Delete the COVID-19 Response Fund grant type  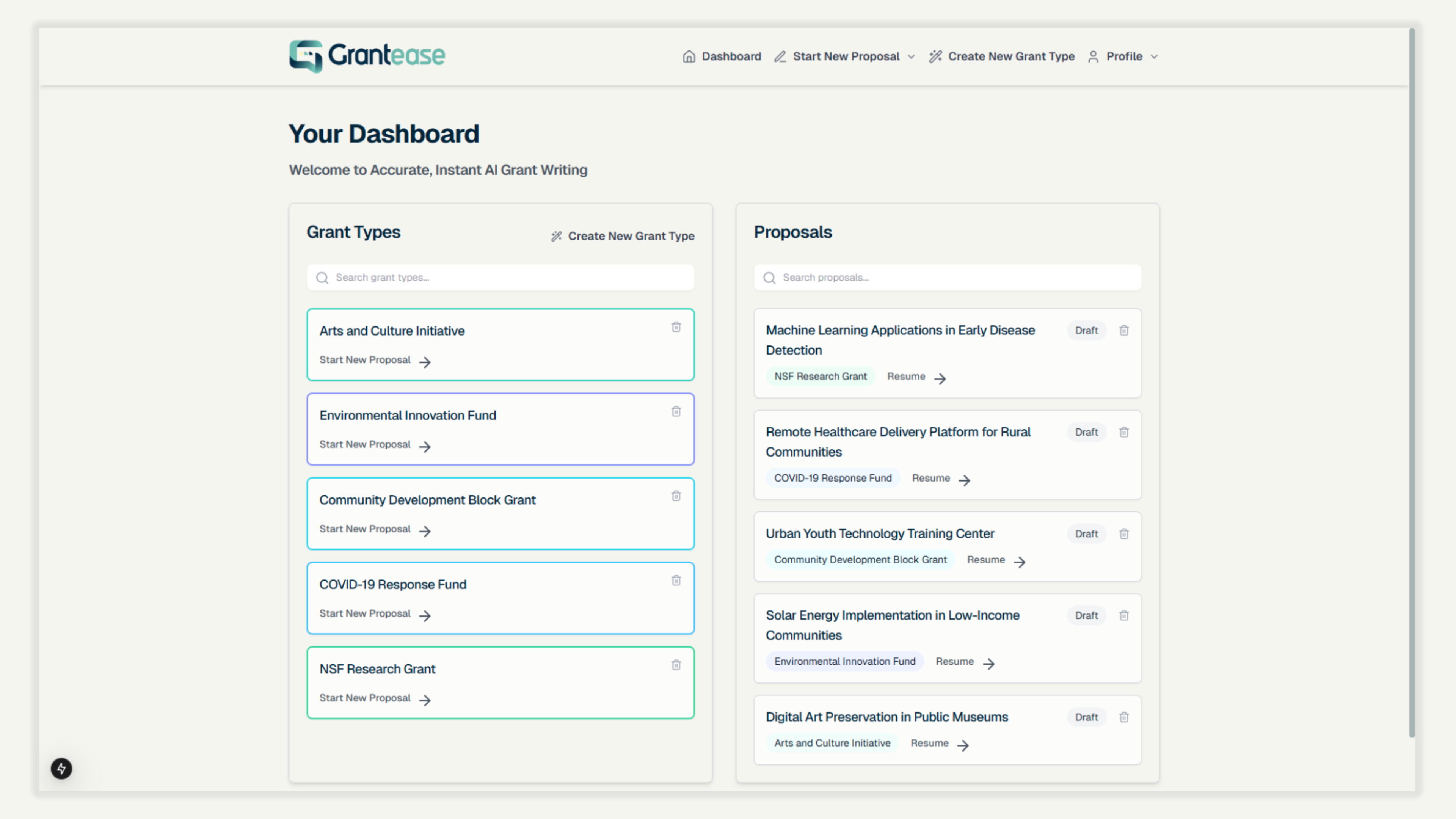(676, 581)
